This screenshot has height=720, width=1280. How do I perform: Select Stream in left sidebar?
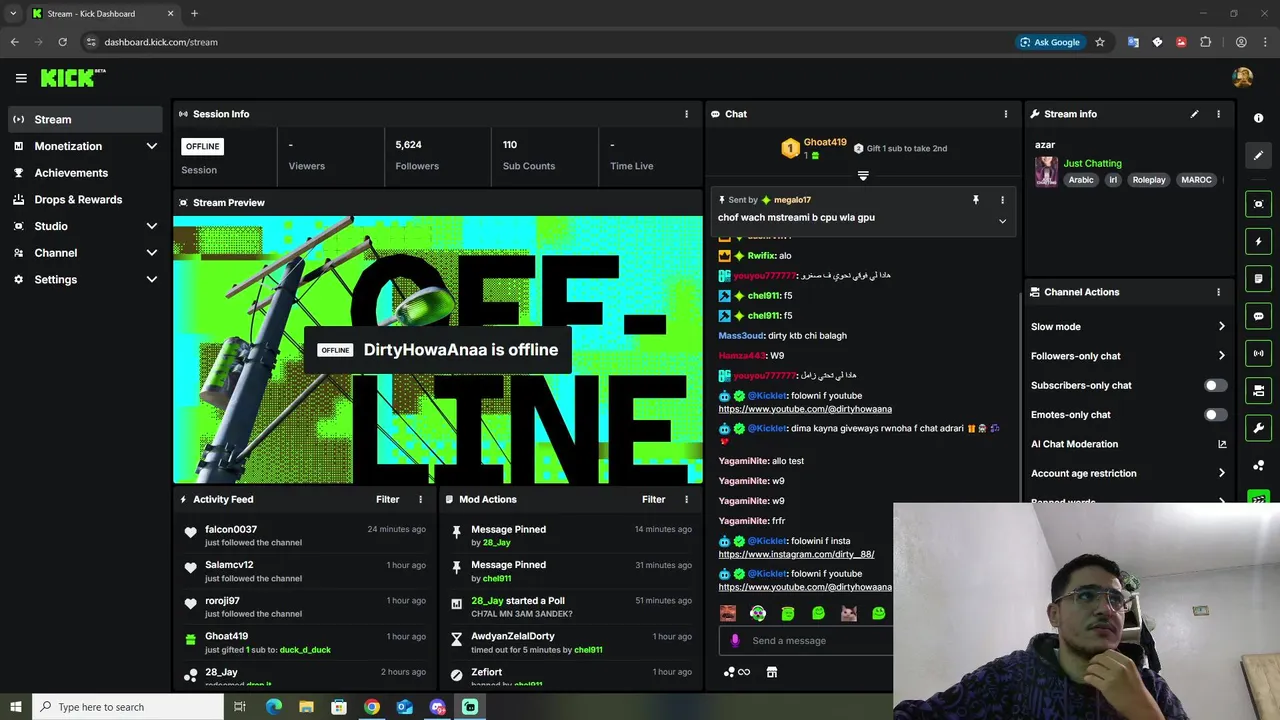pos(86,119)
